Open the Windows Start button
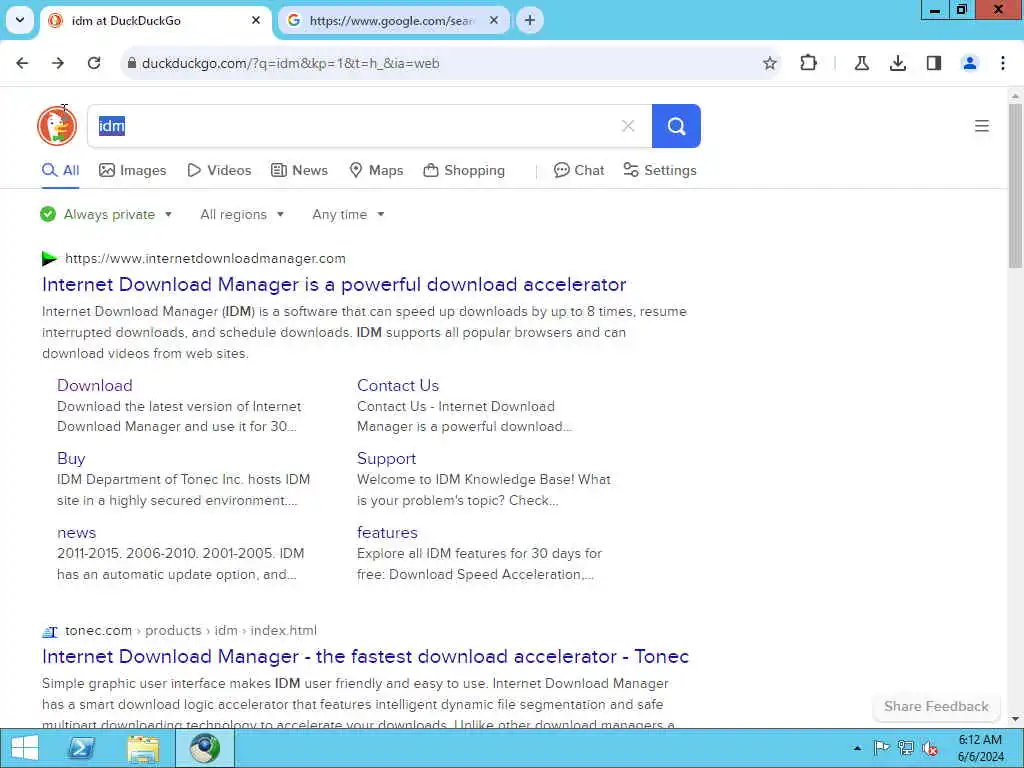 click(25, 748)
